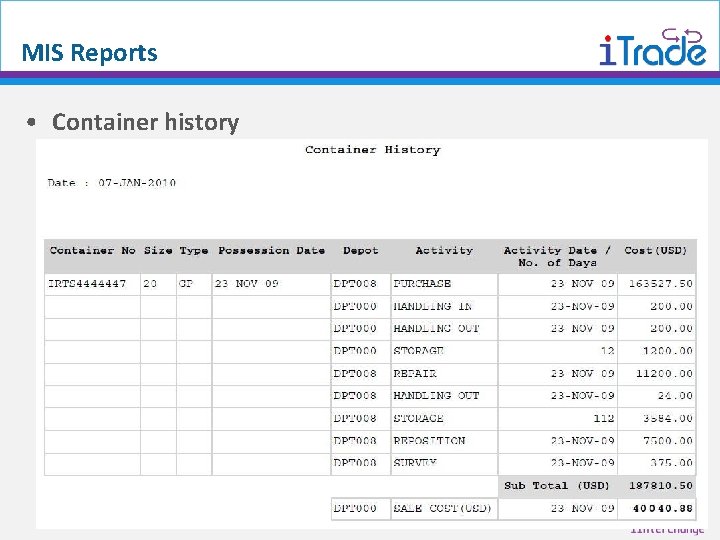This screenshot has height=540, width=720.
Task: Click the storage days value 12
Action: (x=608, y=351)
